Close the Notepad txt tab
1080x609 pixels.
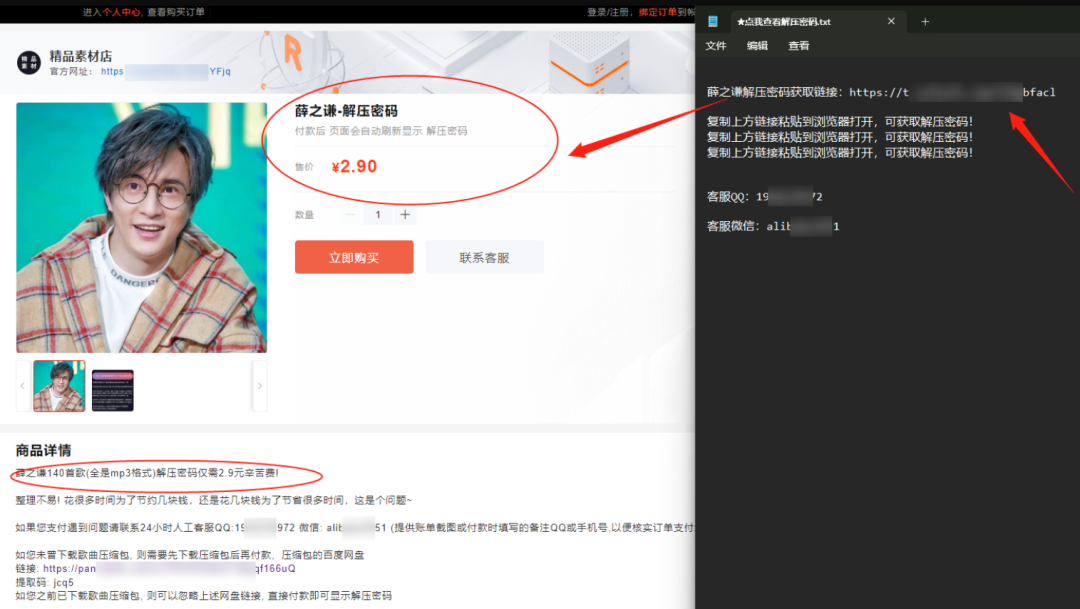[891, 21]
